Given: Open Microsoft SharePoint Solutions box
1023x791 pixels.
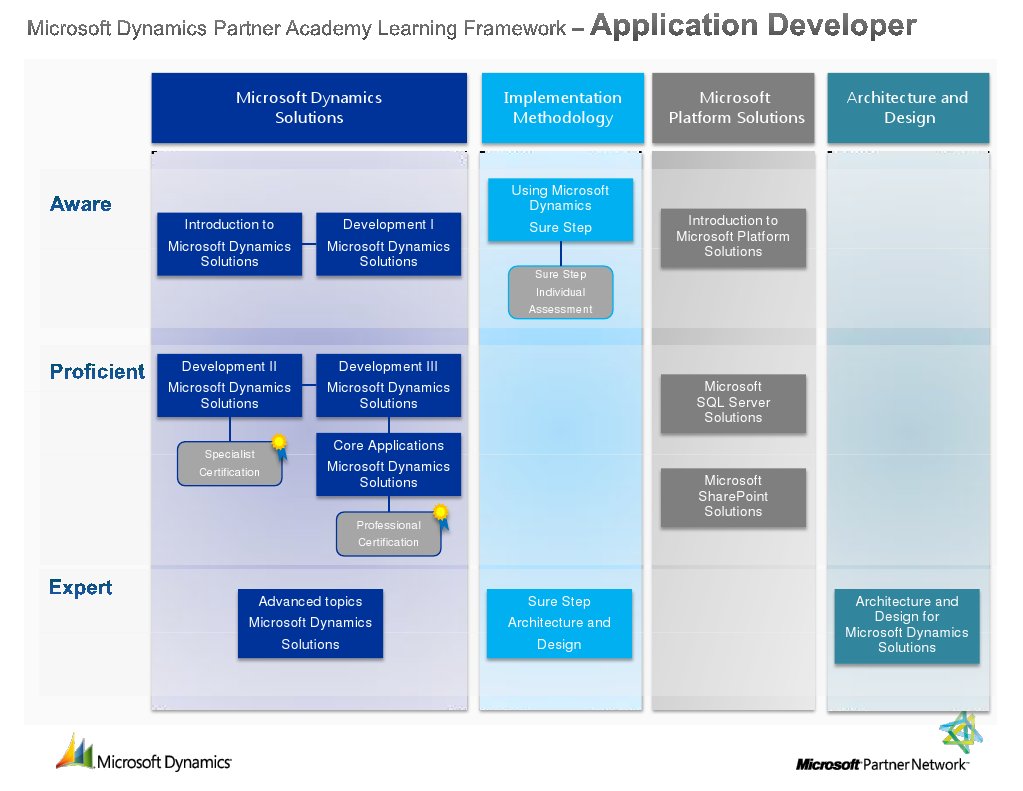Looking at the screenshot, I should coord(733,497).
